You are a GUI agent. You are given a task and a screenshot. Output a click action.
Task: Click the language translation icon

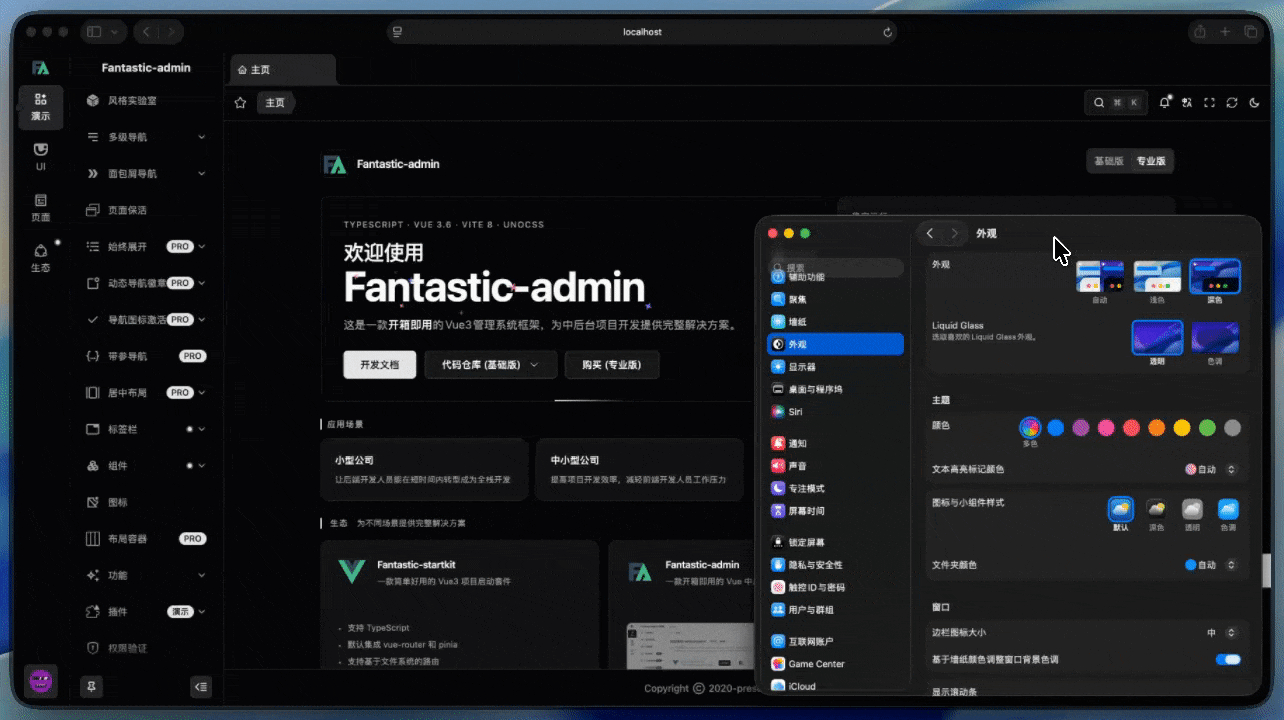click(x=1187, y=103)
